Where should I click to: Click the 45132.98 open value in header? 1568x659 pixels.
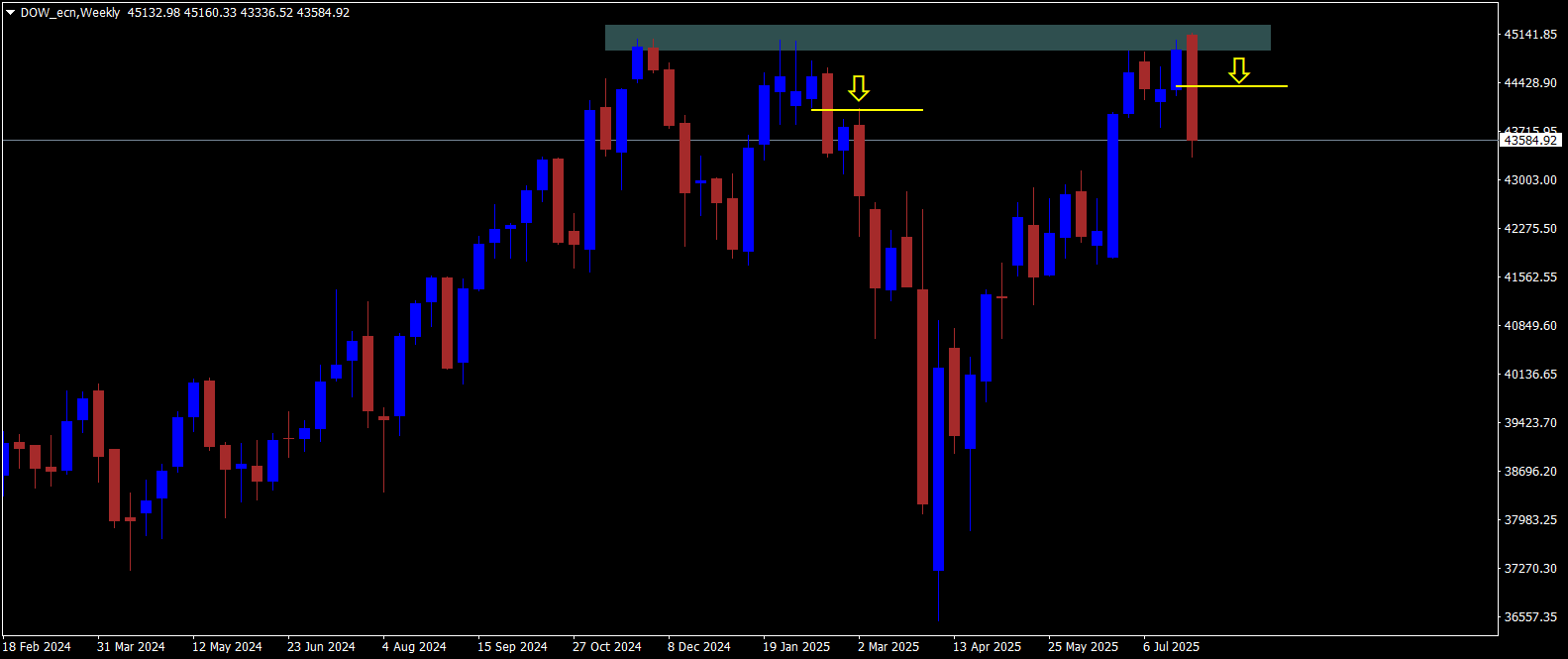(153, 13)
